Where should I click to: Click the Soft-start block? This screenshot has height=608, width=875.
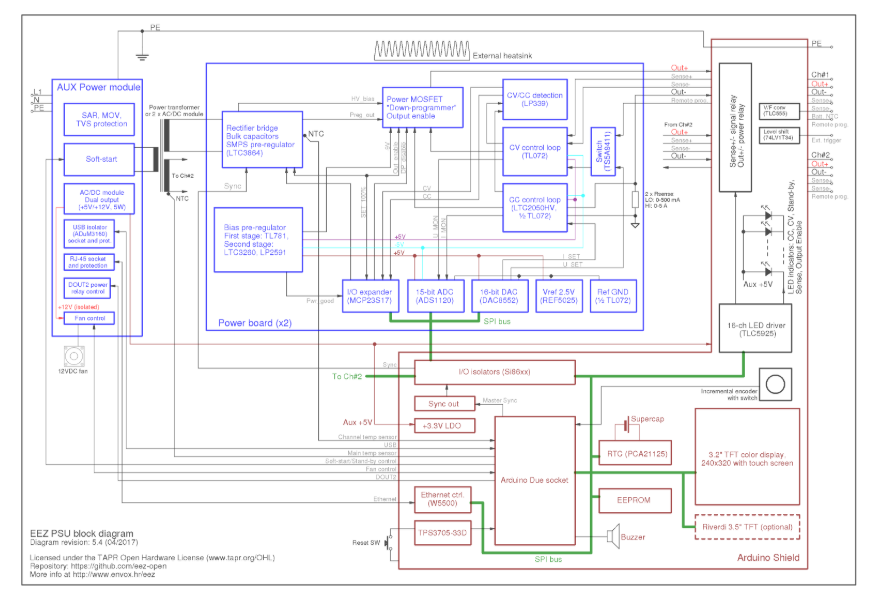pyautogui.click(x=99, y=160)
